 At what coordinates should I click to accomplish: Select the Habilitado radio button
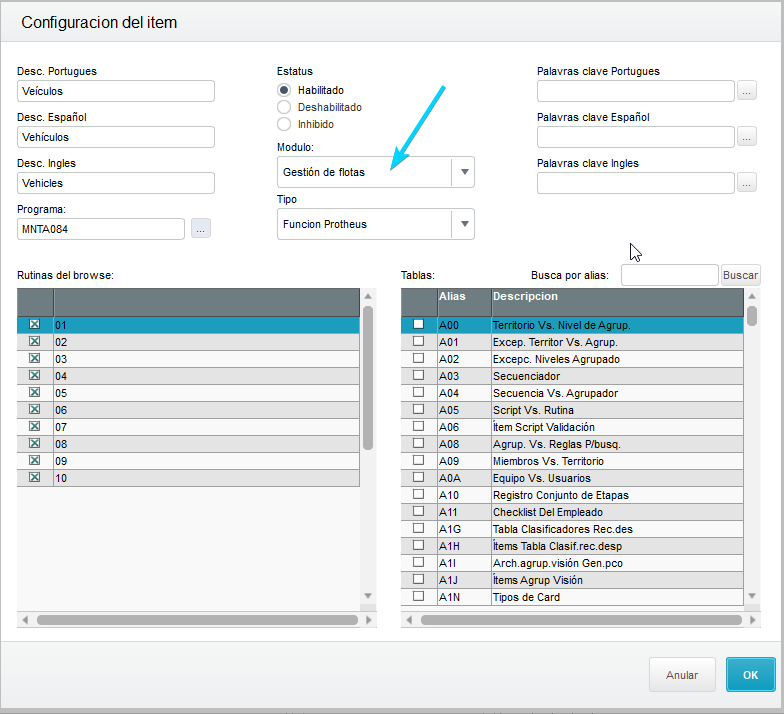tap(284, 90)
